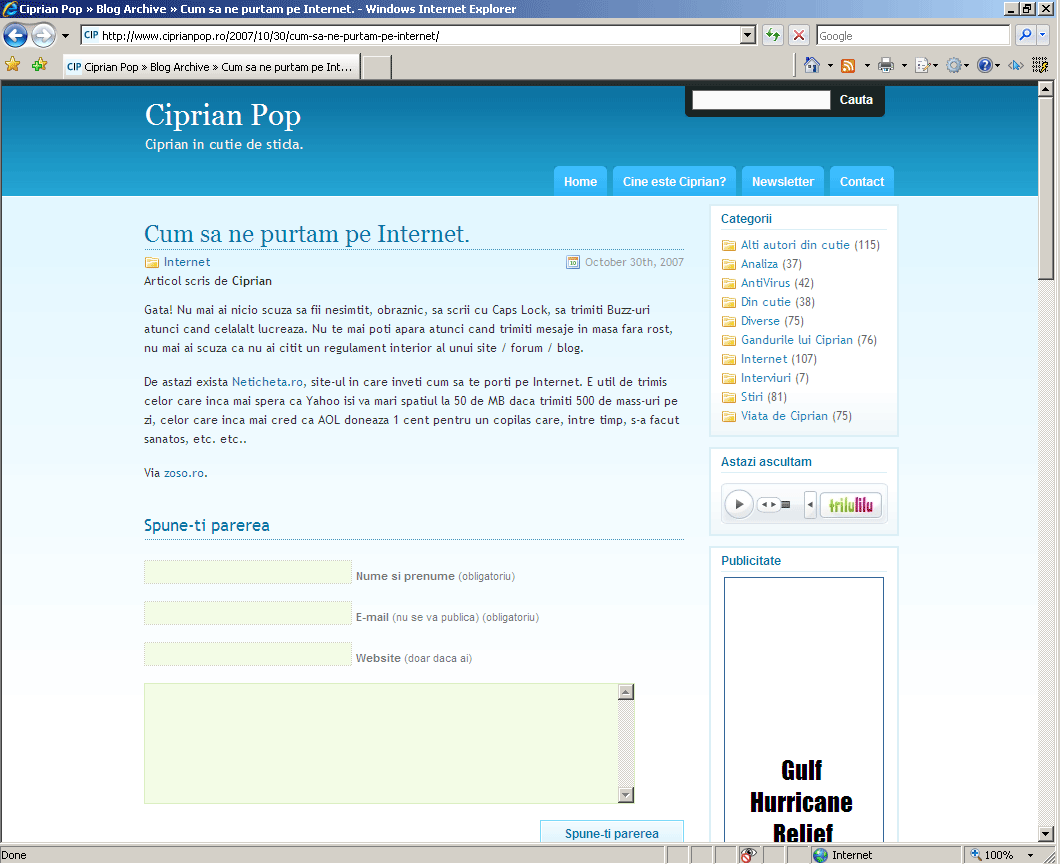Viewport: 1060px width, 864px height.
Task: Click the Add to Favorites icon
Action: click(39, 65)
